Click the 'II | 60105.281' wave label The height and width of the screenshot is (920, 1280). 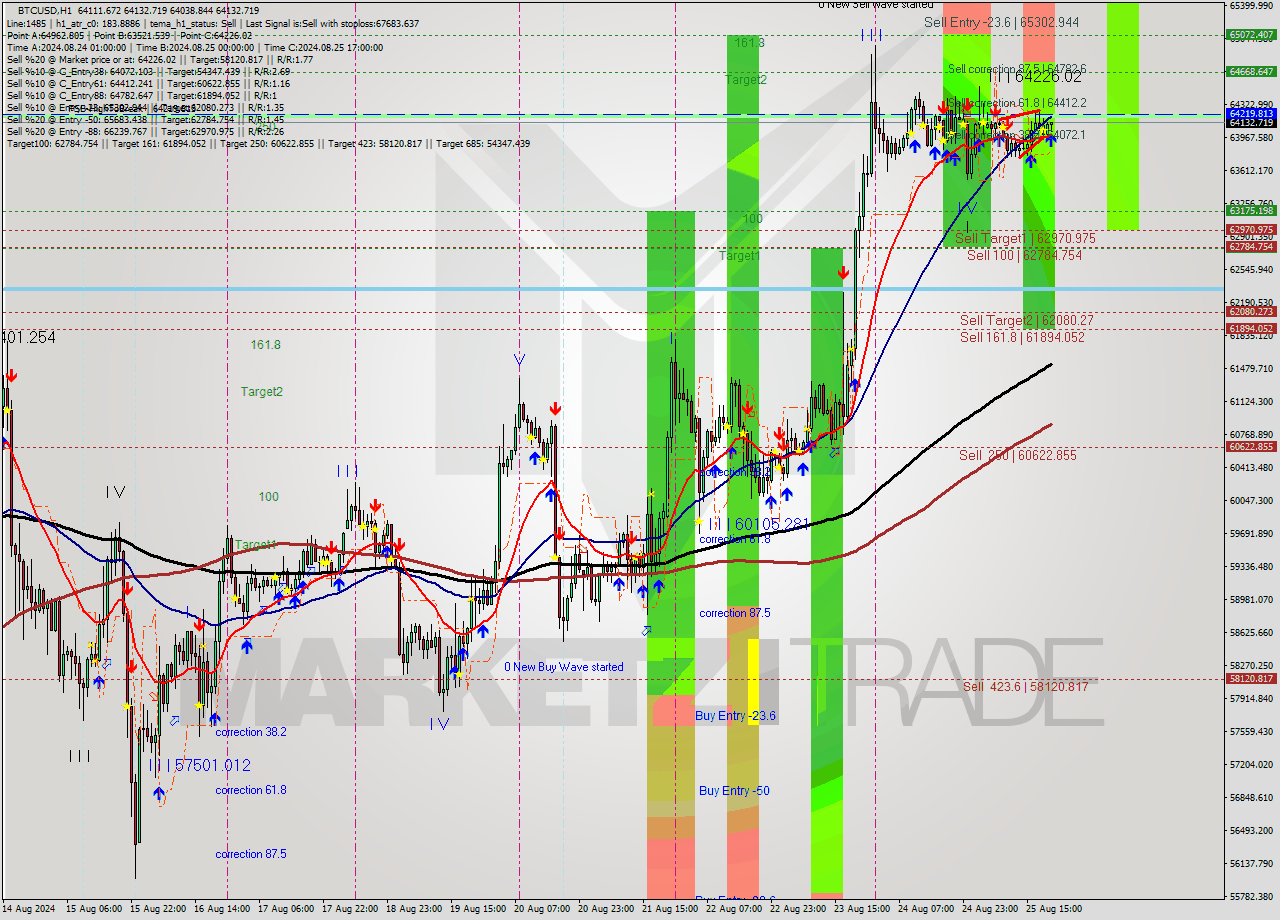pyautogui.click(x=758, y=524)
